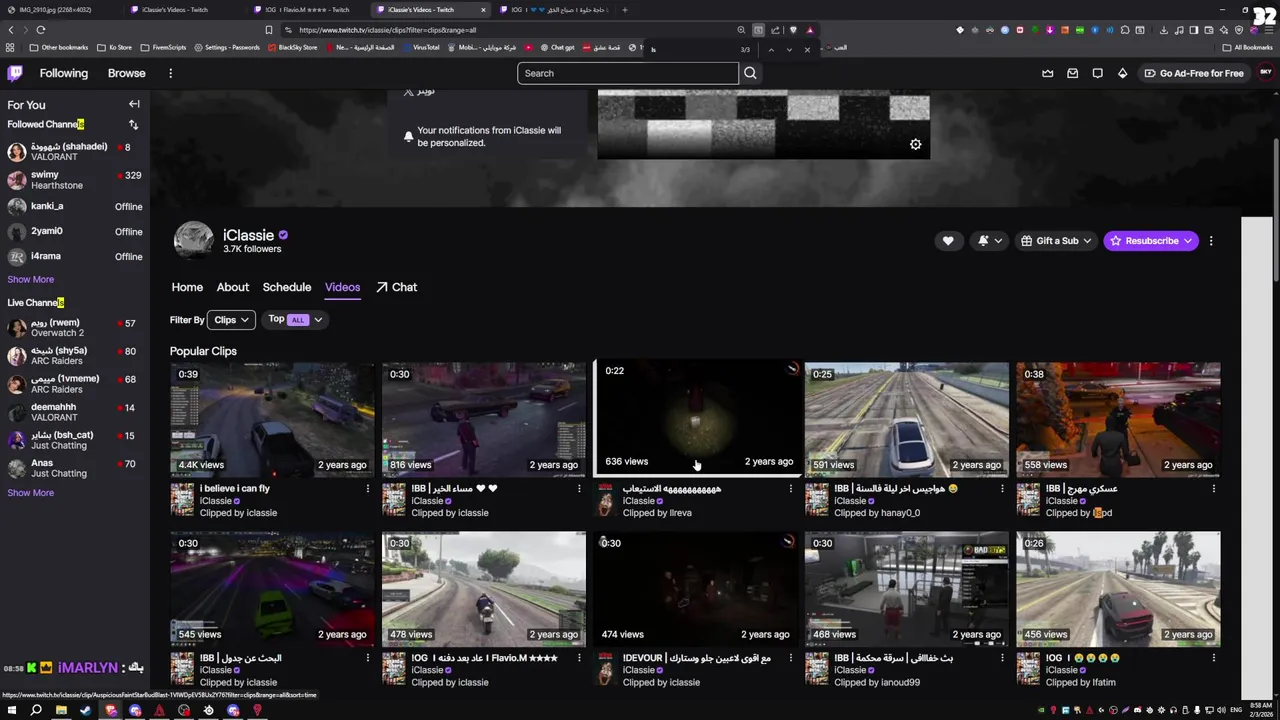
Task: Reload the page with the refresh icon
Action: coord(40,30)
